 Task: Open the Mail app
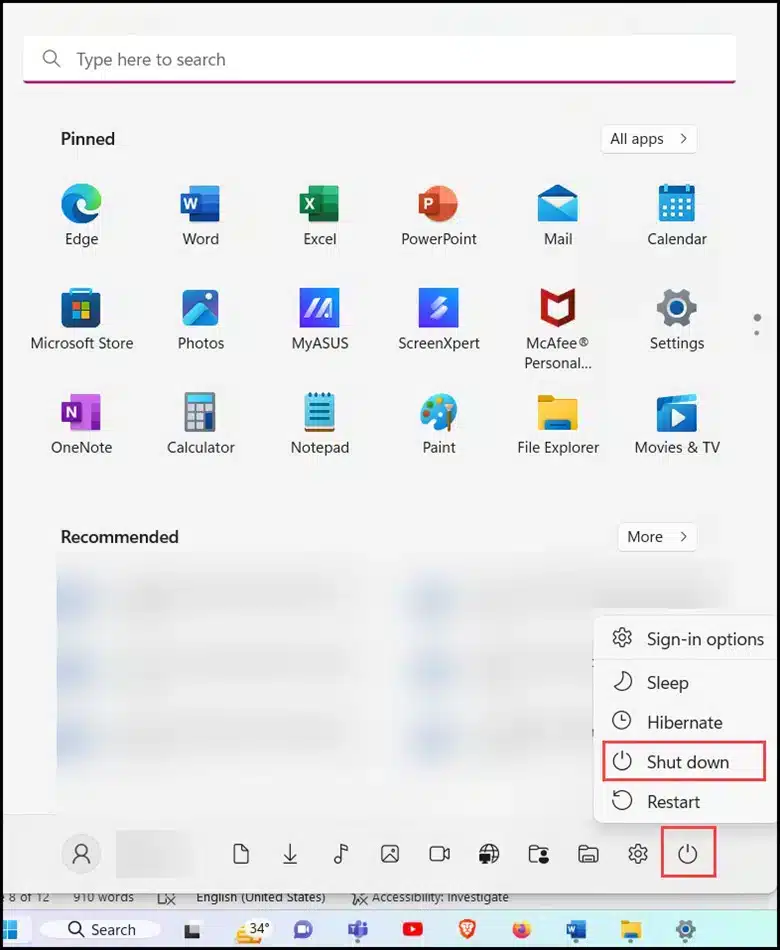[558, 215]
